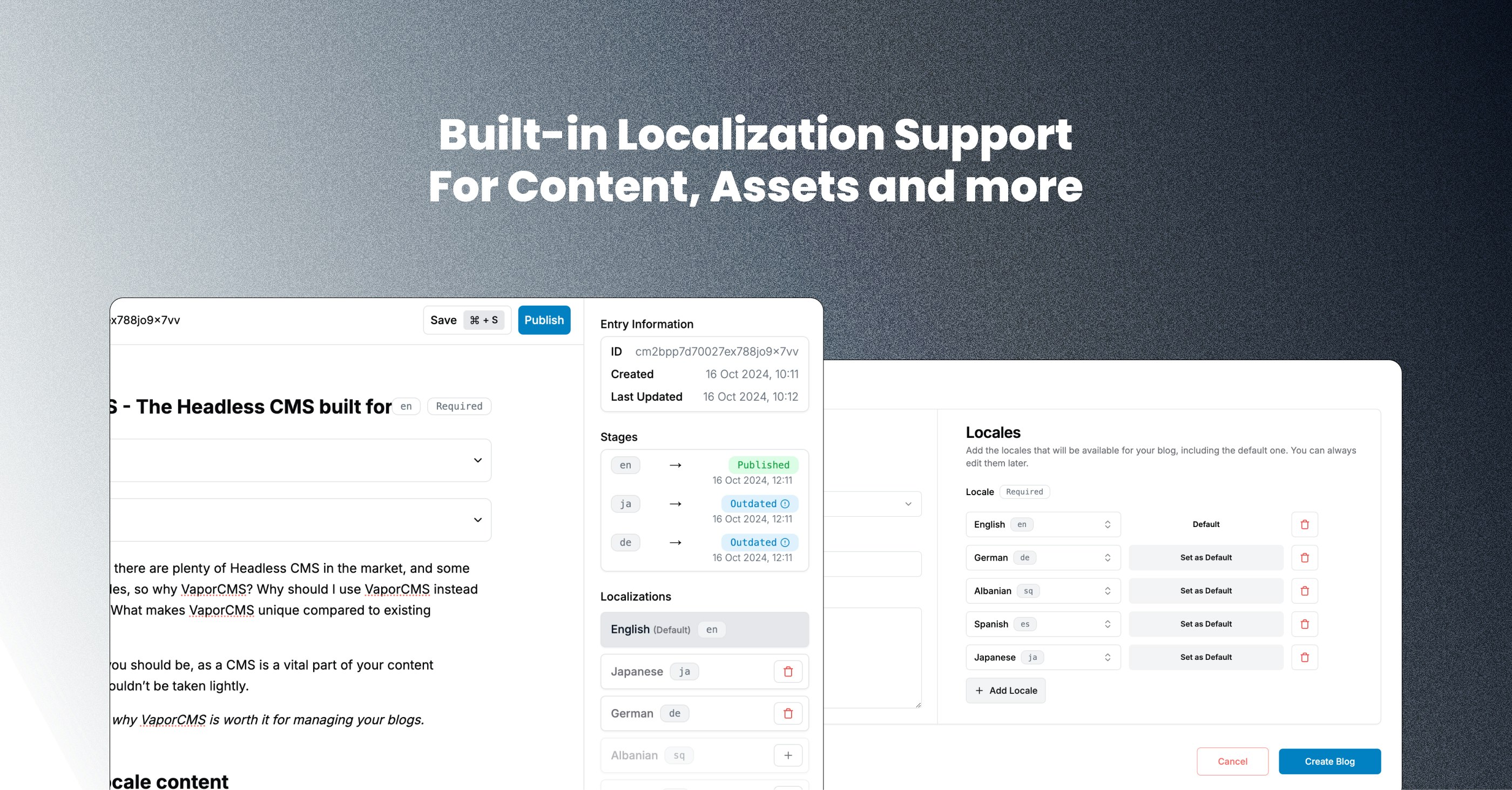Image resolution: width=1512 pixels, height=790 pixels.
Task: Click the italic sentence about managing your blogs
Action: click(268, 720)
